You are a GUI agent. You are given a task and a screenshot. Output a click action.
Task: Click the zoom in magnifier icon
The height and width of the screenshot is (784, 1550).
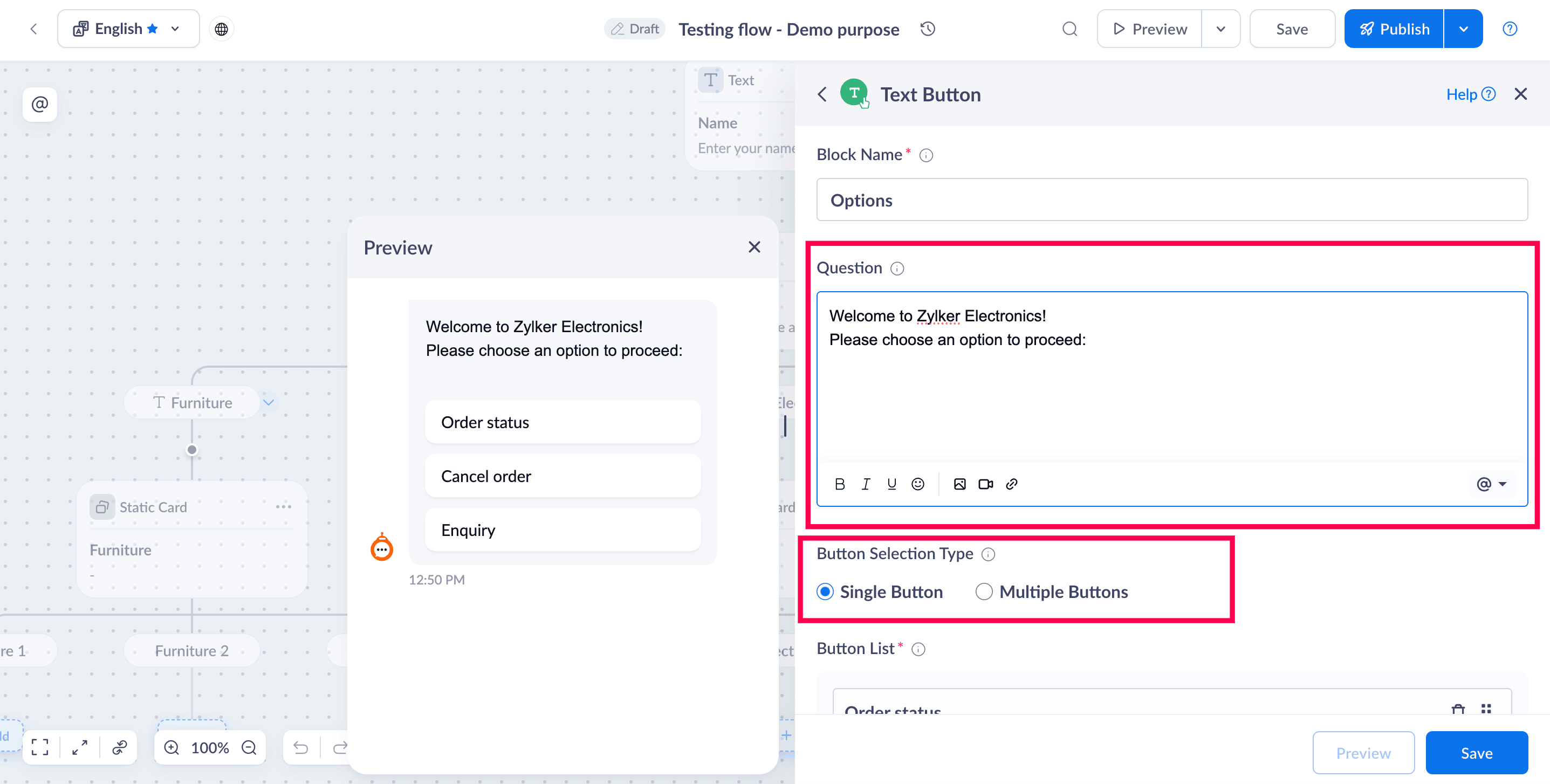(x=172, y=747)
